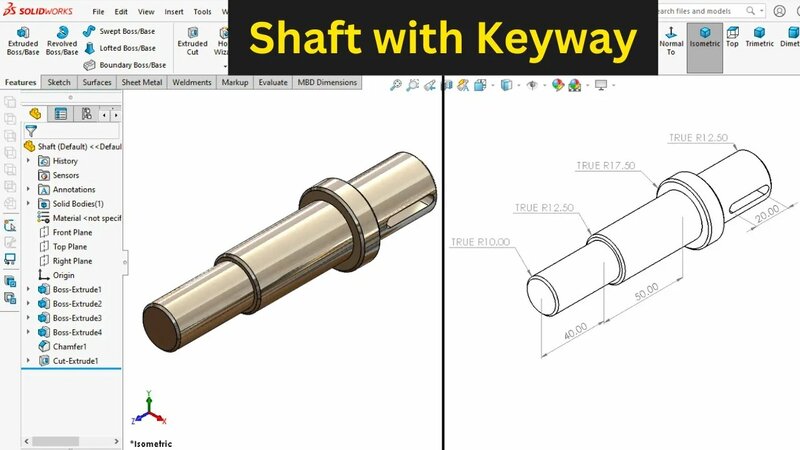Open the dropdown arrow beside View Settings monitor
The width and height of the screenshot is (800, 450).
(x=613, y=86)
